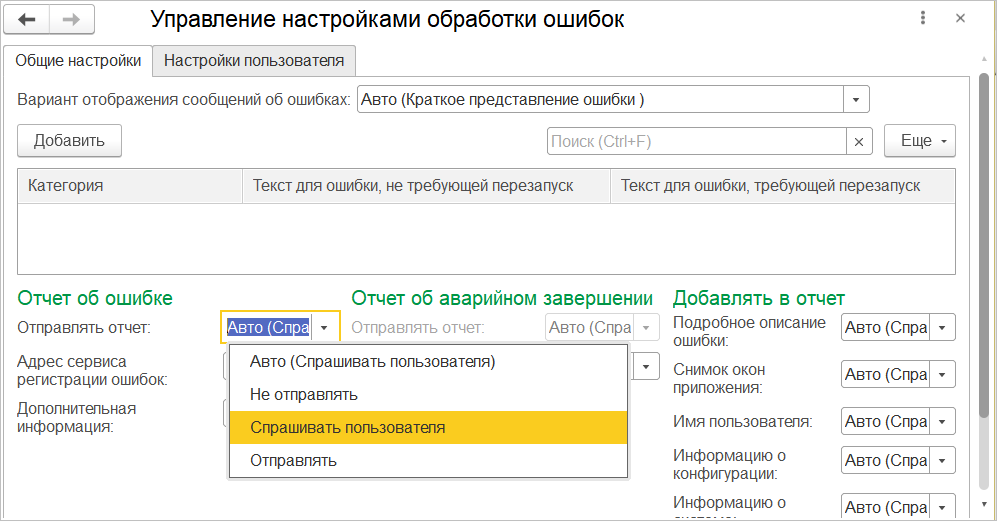997x522 pixels.
Task: Clear the search field with the X icon
Action: click(859, 142)
